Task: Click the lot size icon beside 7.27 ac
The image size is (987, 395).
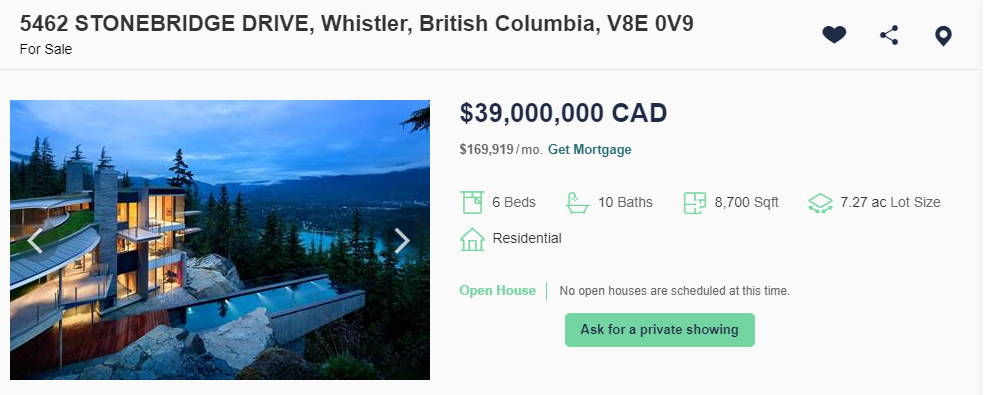Action: pos(820,203)
